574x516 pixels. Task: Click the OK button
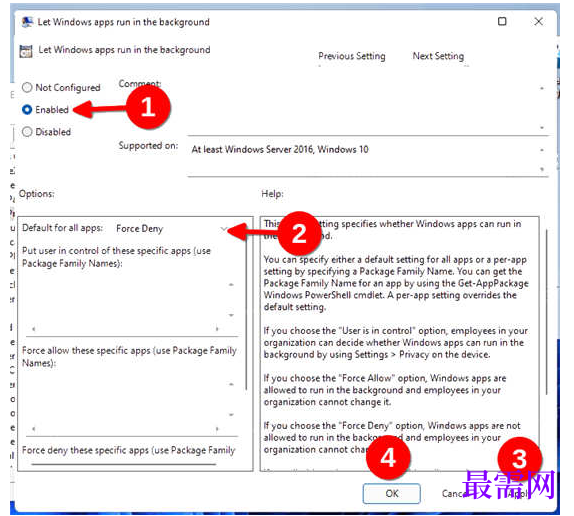click(x=392, y=493)
